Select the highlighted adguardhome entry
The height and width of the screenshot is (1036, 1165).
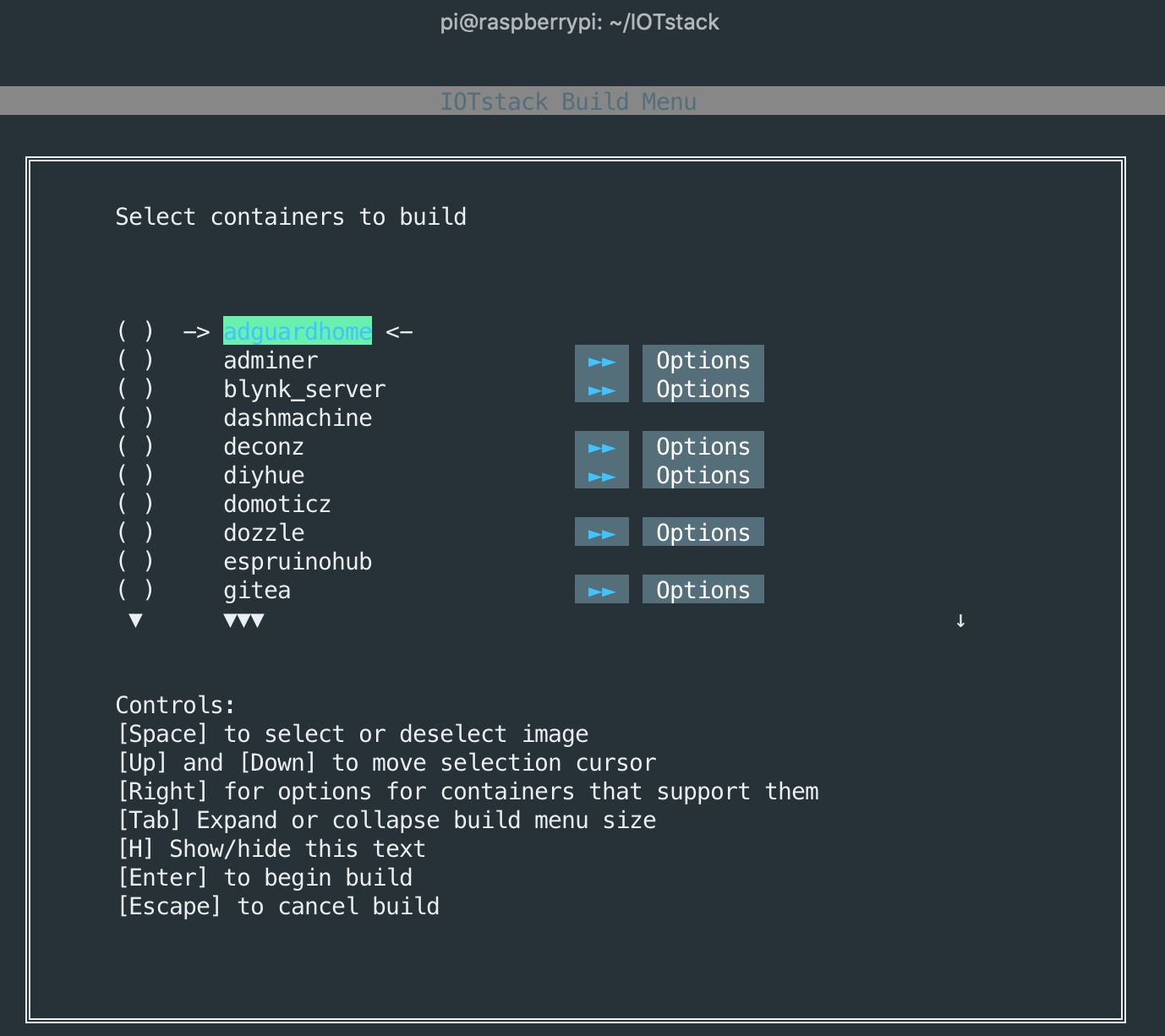[x=298, y=331]
